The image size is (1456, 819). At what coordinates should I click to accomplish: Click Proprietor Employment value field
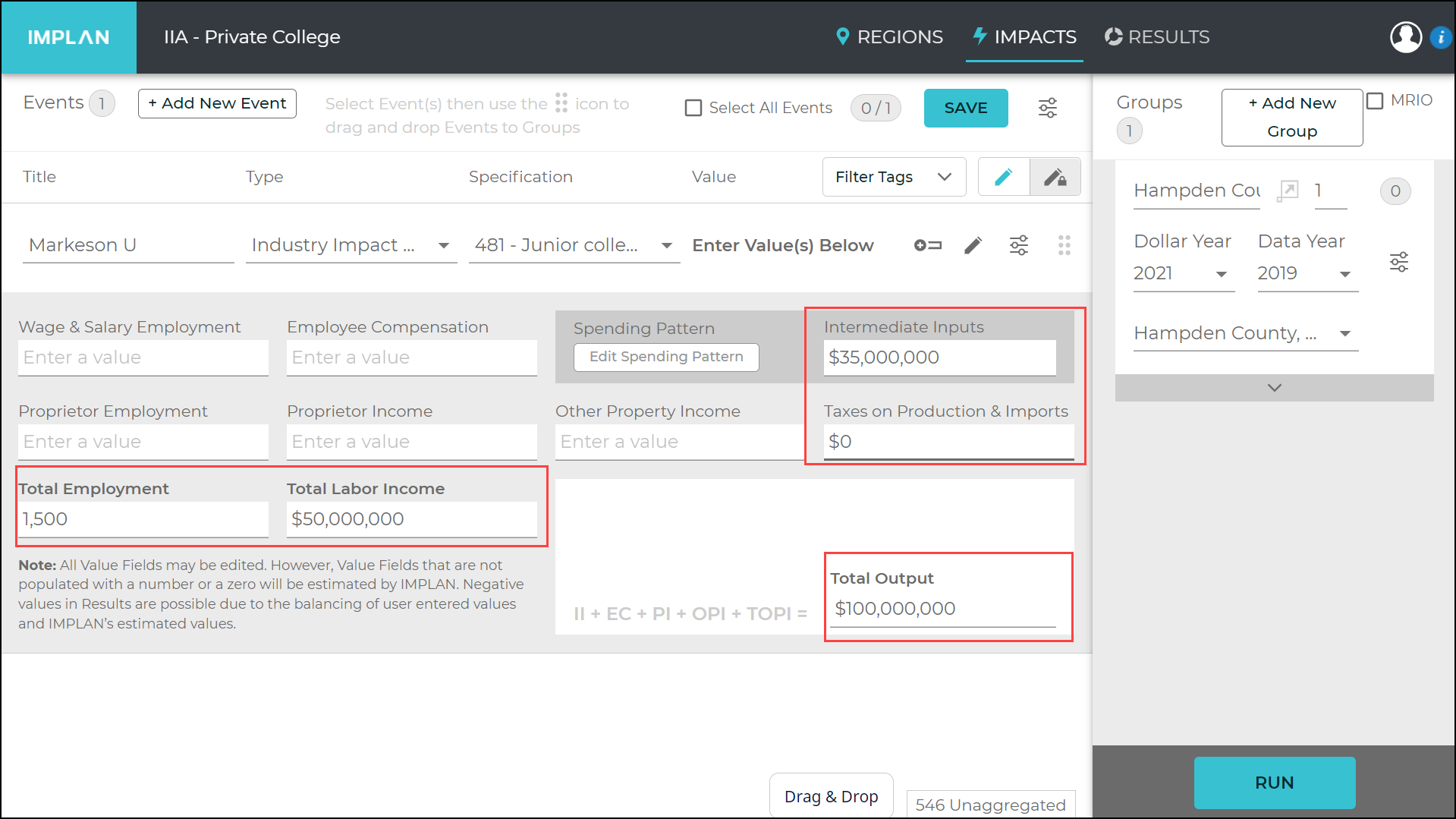[x=143, y=442]
